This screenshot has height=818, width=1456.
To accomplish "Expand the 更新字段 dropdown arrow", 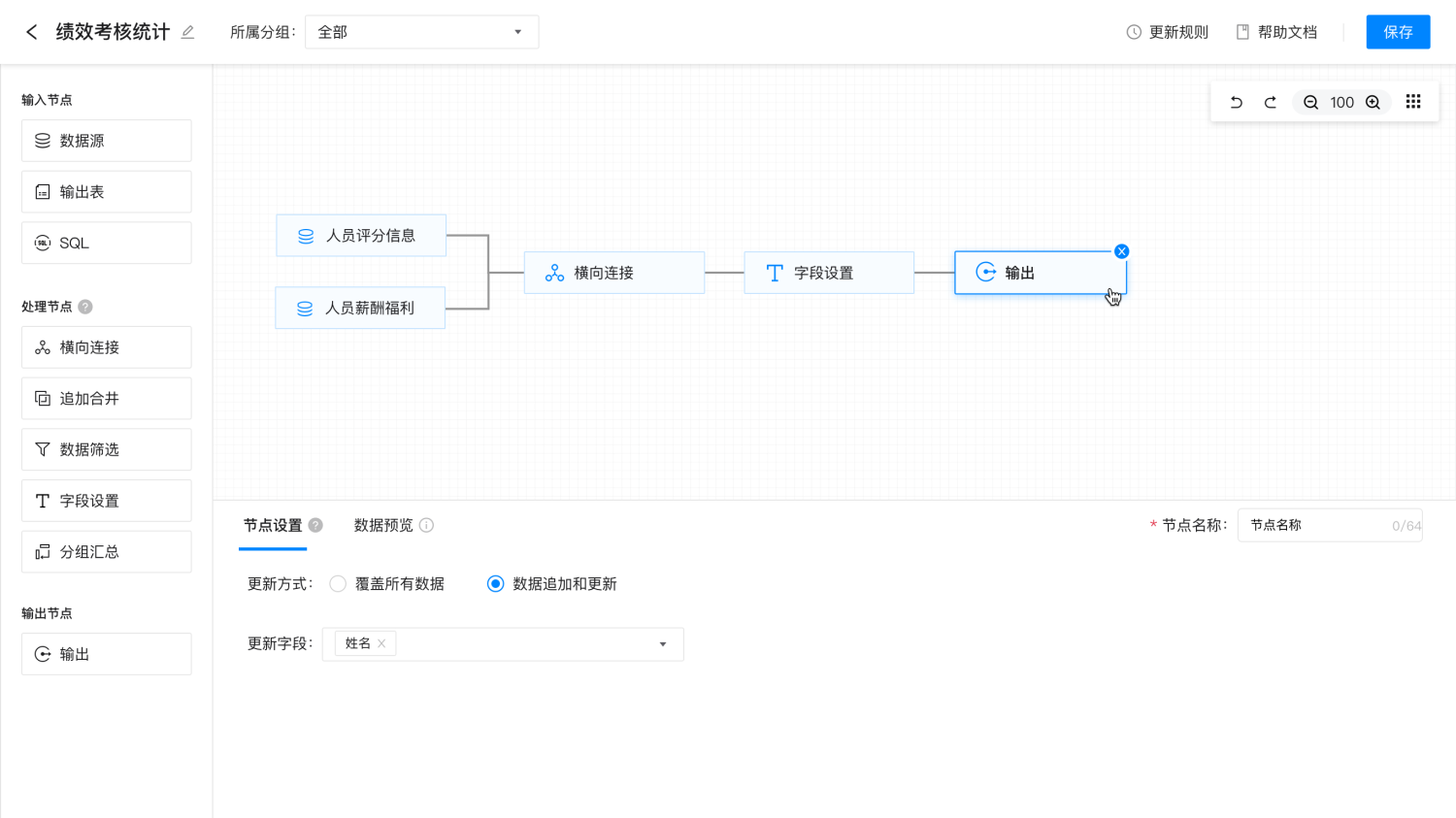I will (x=663, y=644).
